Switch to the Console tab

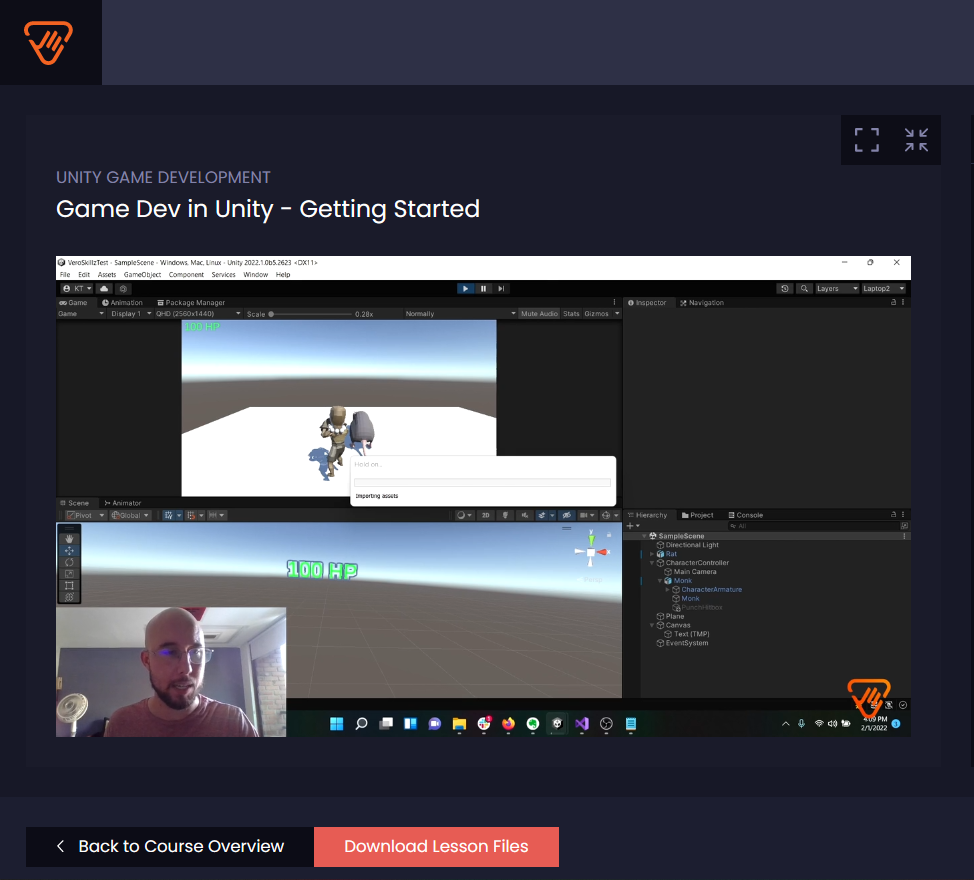click(745, 515)
